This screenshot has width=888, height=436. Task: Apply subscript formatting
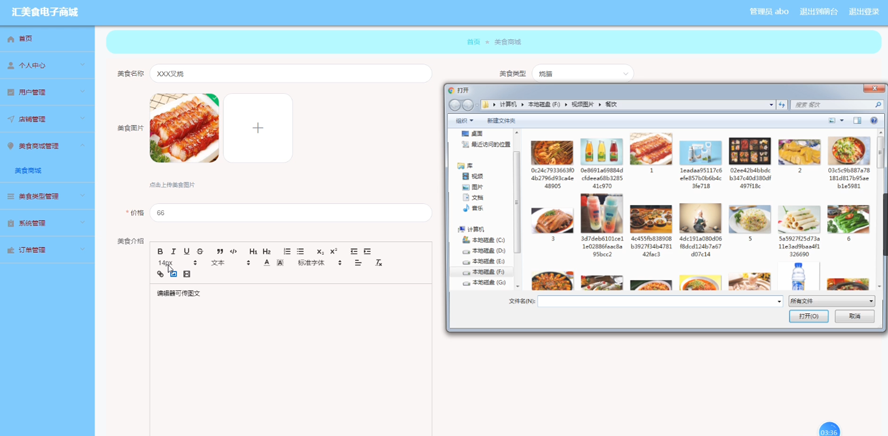coord(320,251)
